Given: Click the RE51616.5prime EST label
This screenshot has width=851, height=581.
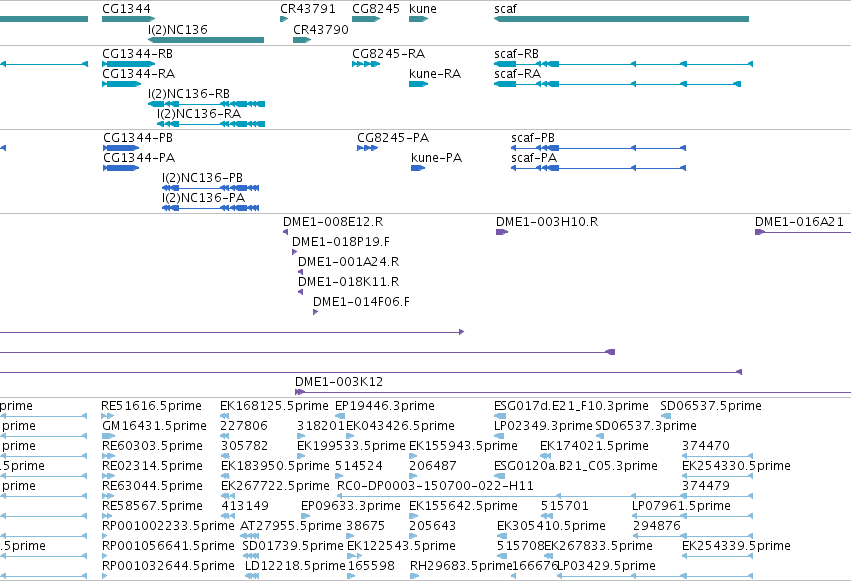Looking at the screenshot, I should pos(151,406).
